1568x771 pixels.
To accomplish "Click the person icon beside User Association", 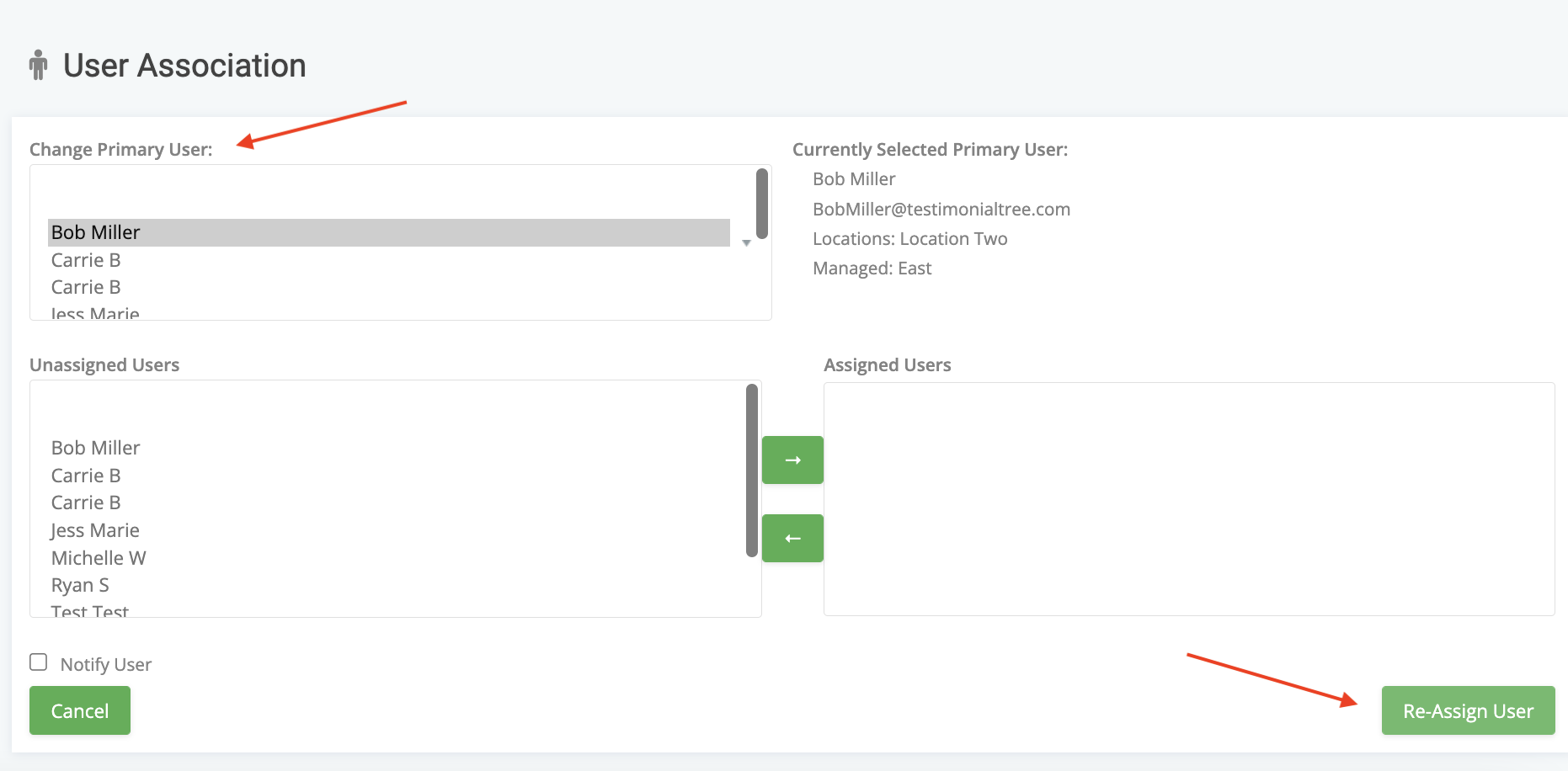I will click(x=38, y=65).
